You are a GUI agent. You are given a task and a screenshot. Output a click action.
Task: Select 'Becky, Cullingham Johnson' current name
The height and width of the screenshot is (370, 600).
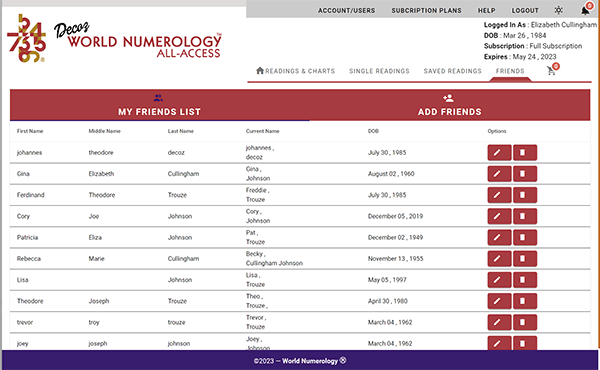[x=274, y=259]
